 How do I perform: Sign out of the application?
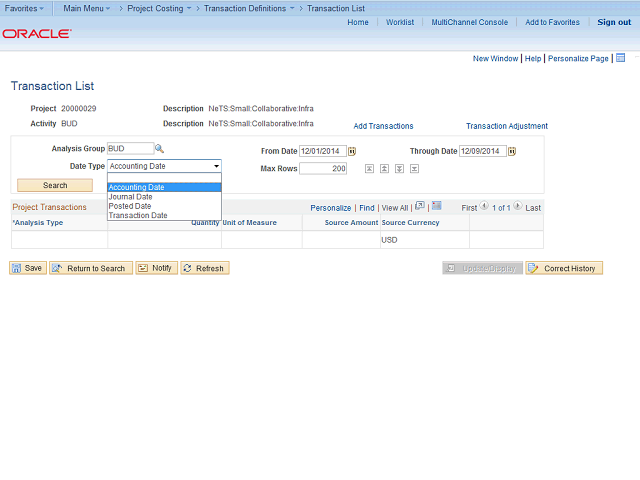pos(614,22)
